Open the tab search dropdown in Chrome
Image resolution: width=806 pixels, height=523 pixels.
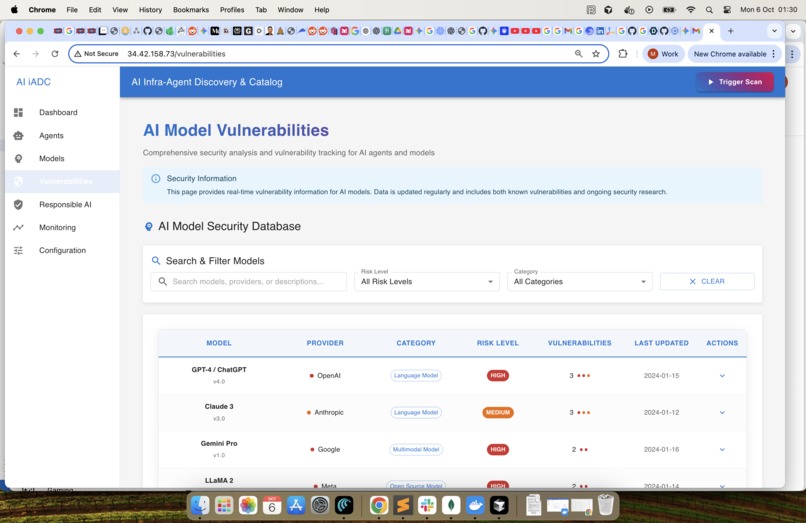click(x=774, y=31)
